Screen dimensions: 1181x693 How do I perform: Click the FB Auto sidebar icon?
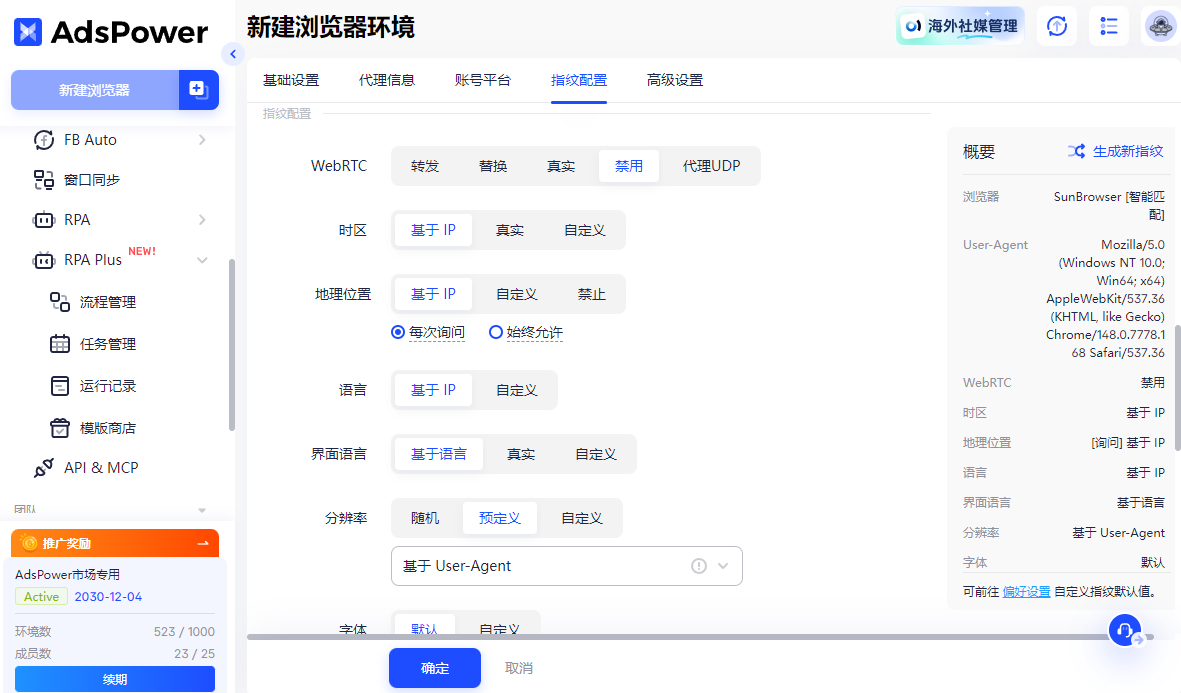click(44, 140)
